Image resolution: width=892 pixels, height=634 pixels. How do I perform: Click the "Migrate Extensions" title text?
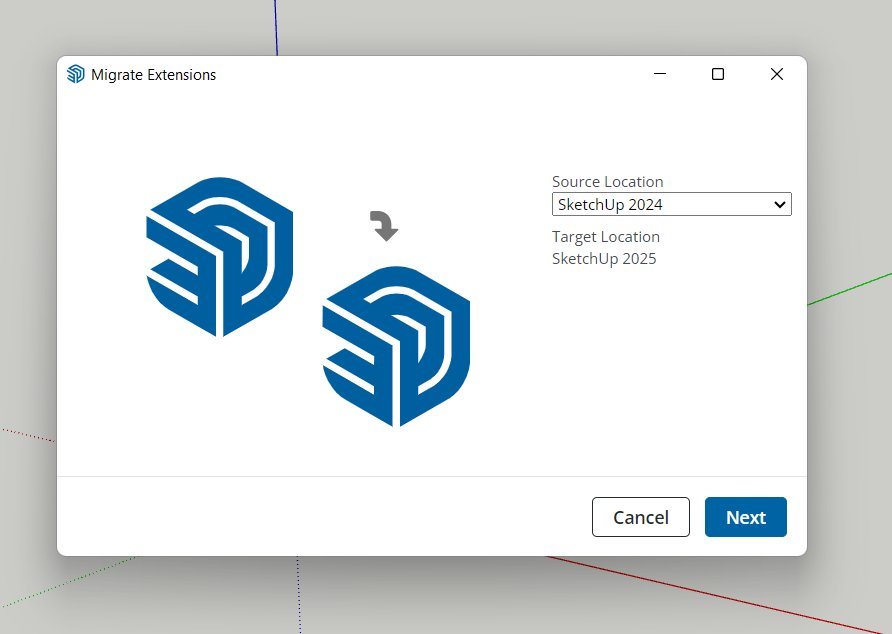point(153,75)
